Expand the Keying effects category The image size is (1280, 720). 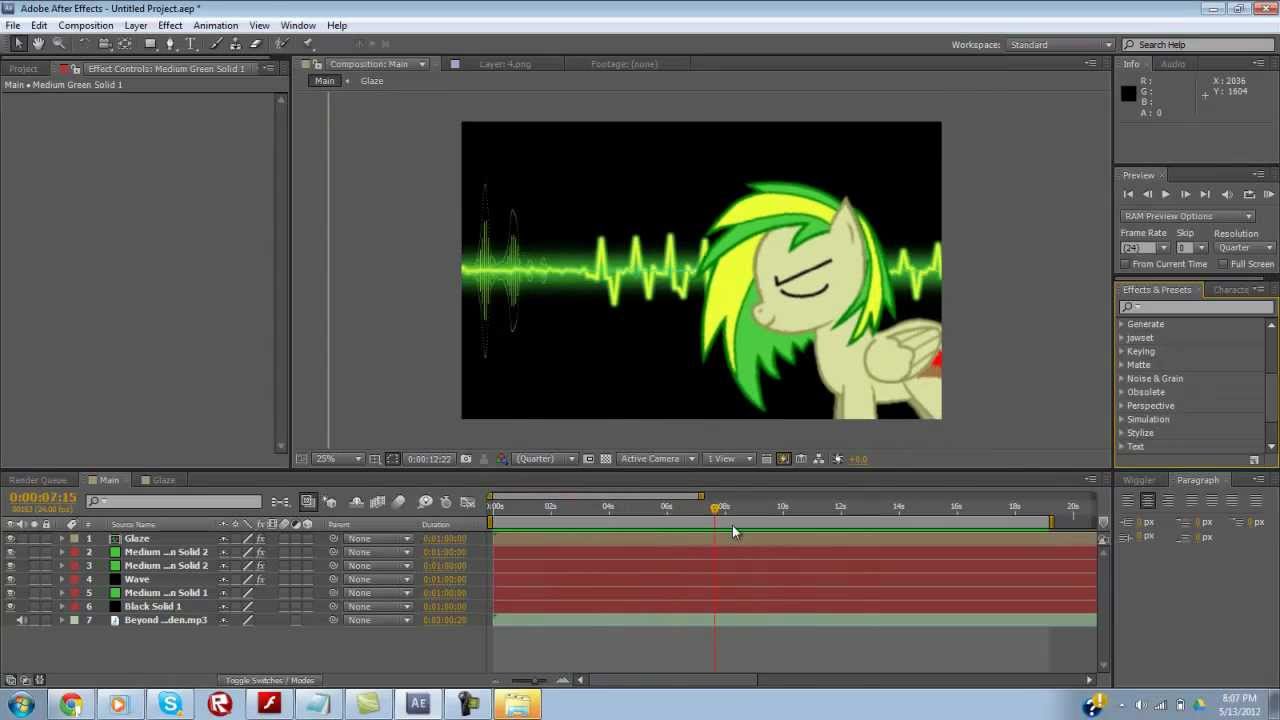coord(1122,352)
